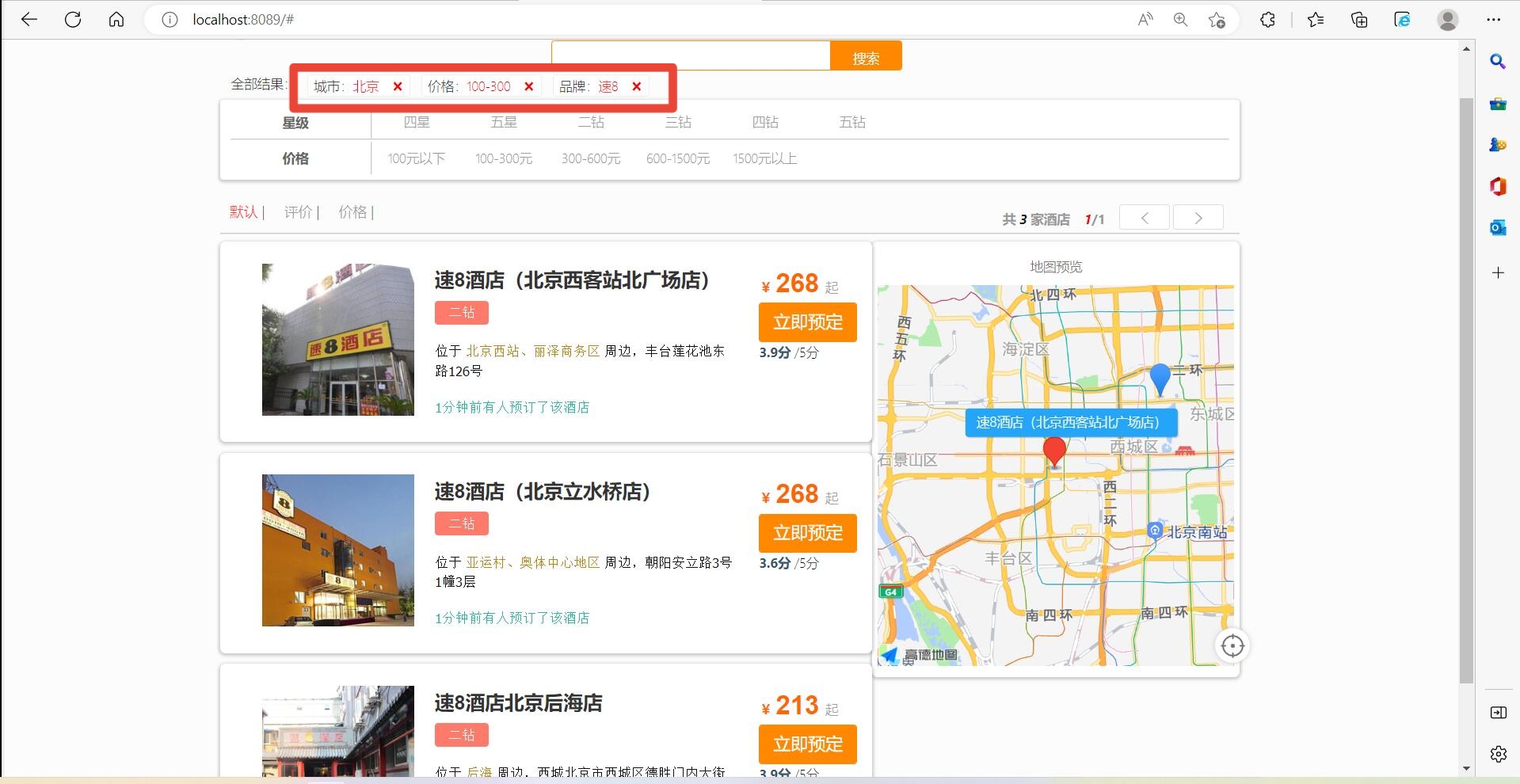Filter by 五星 star level

(504, 122)
